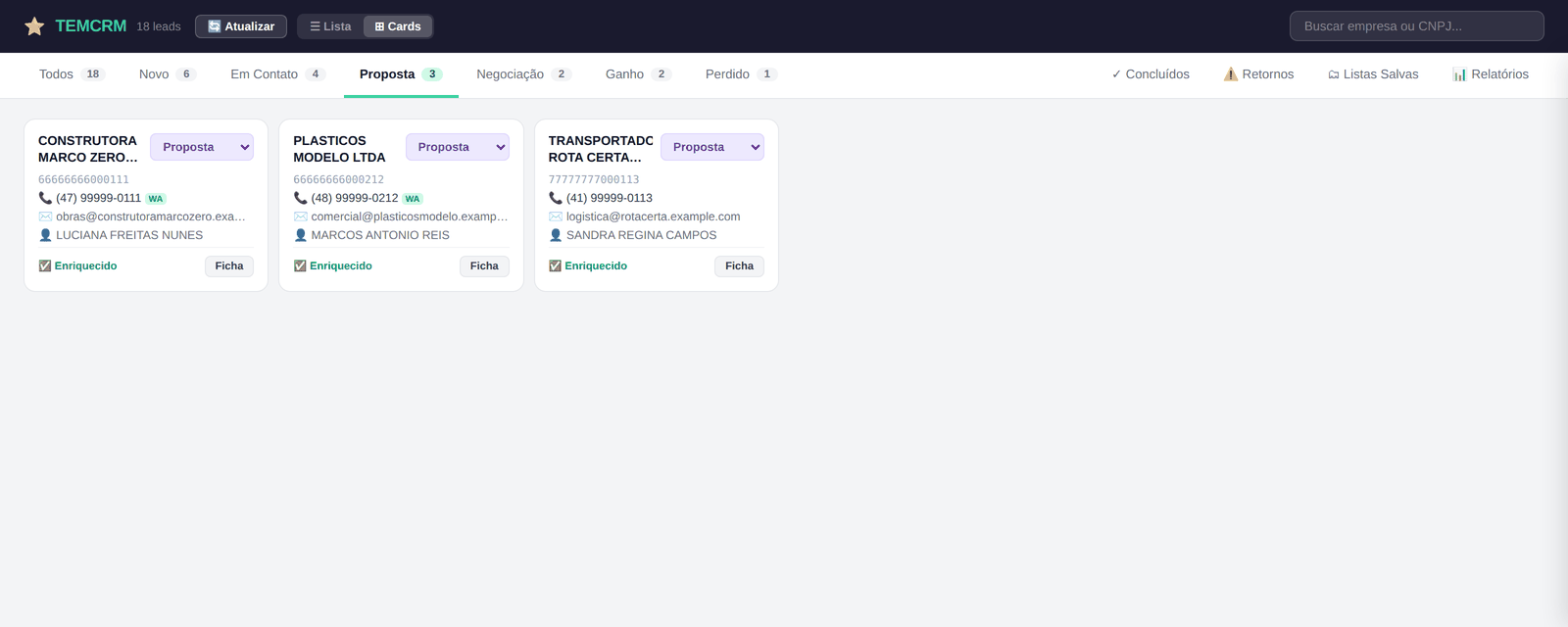
Task: Click the WA WhatsApp badge on CONSTRUTORA card
Action: tap(156, 199)
